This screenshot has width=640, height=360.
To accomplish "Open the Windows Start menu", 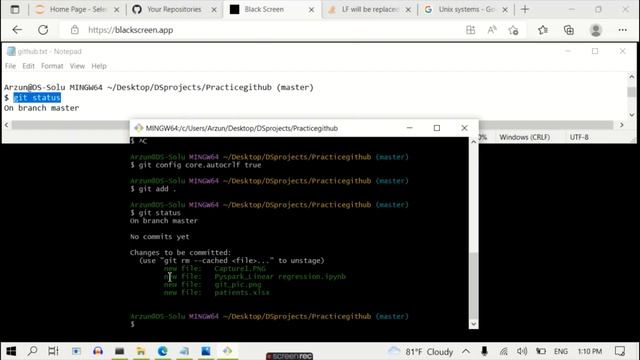I will 11,351.
